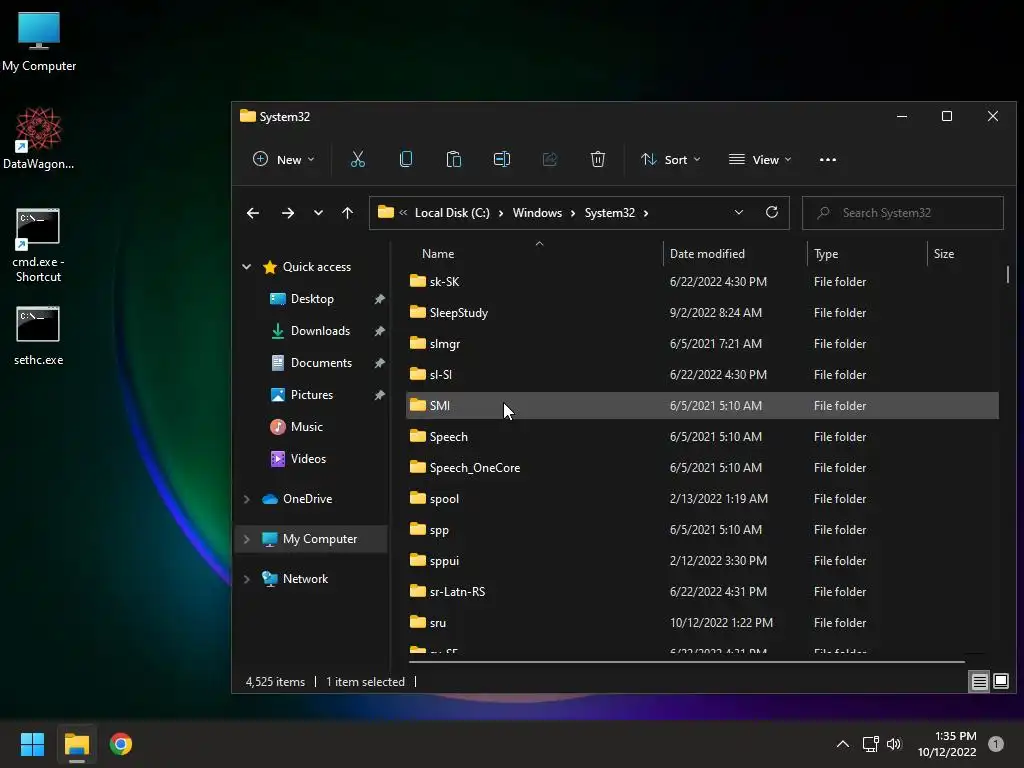The height and width of the screenshot is (768, 1024).
Task: Open the See more ellipsis menu
Action: (827, 159)
